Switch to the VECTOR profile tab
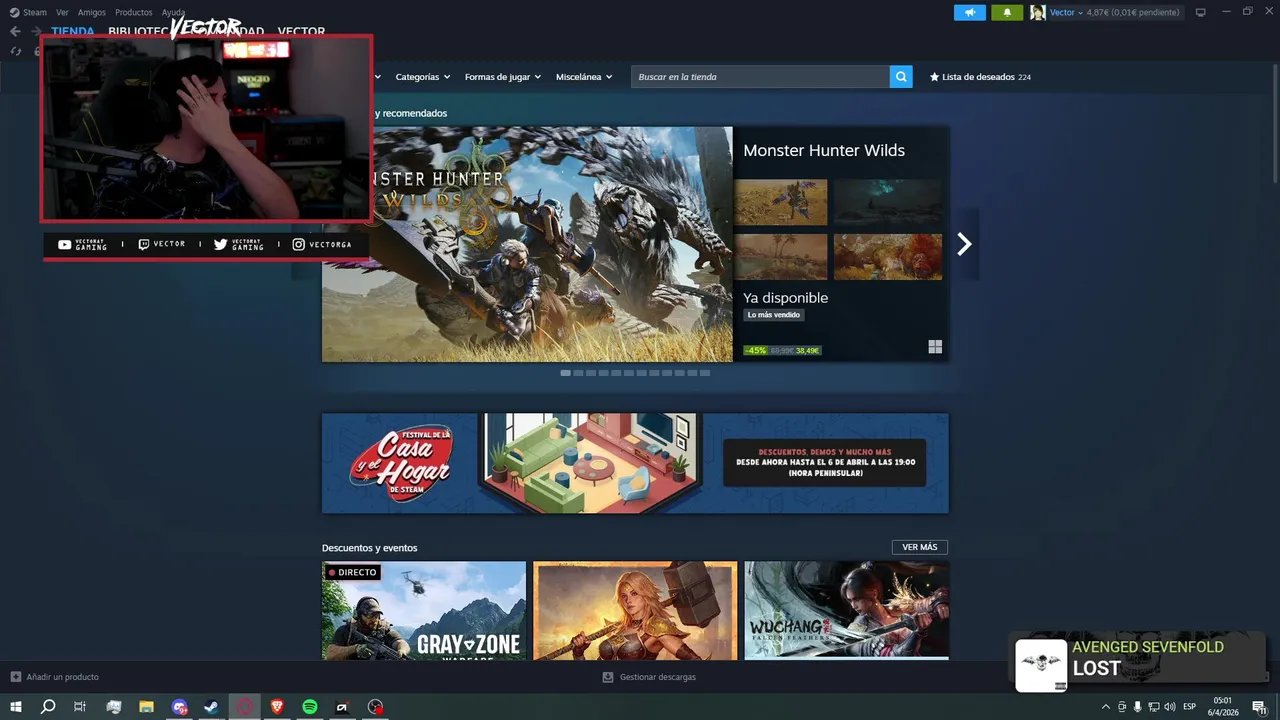The image size is (1280, 720). [301, 32]
